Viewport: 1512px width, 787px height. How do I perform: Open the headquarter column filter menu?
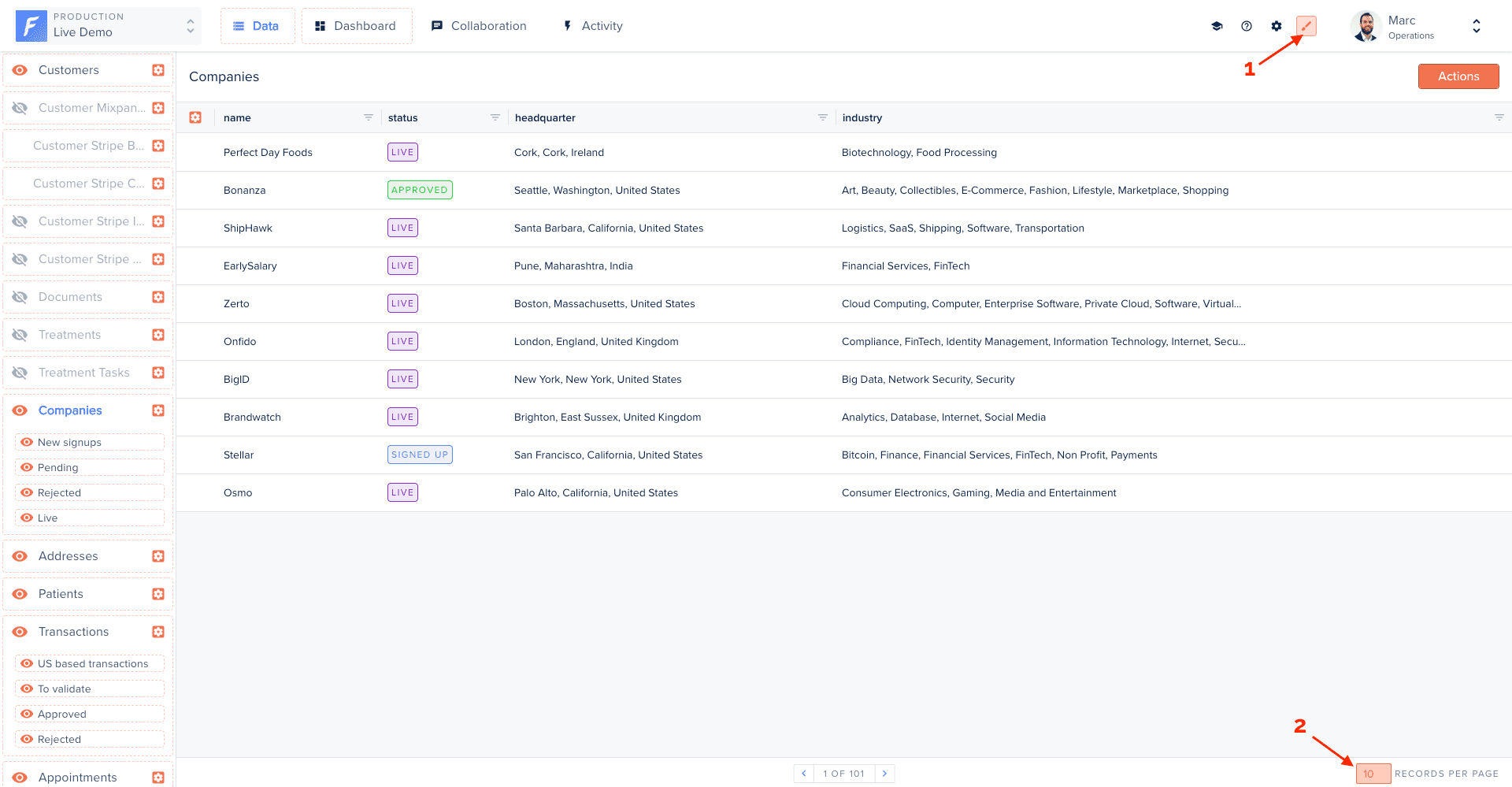[822, 117]
